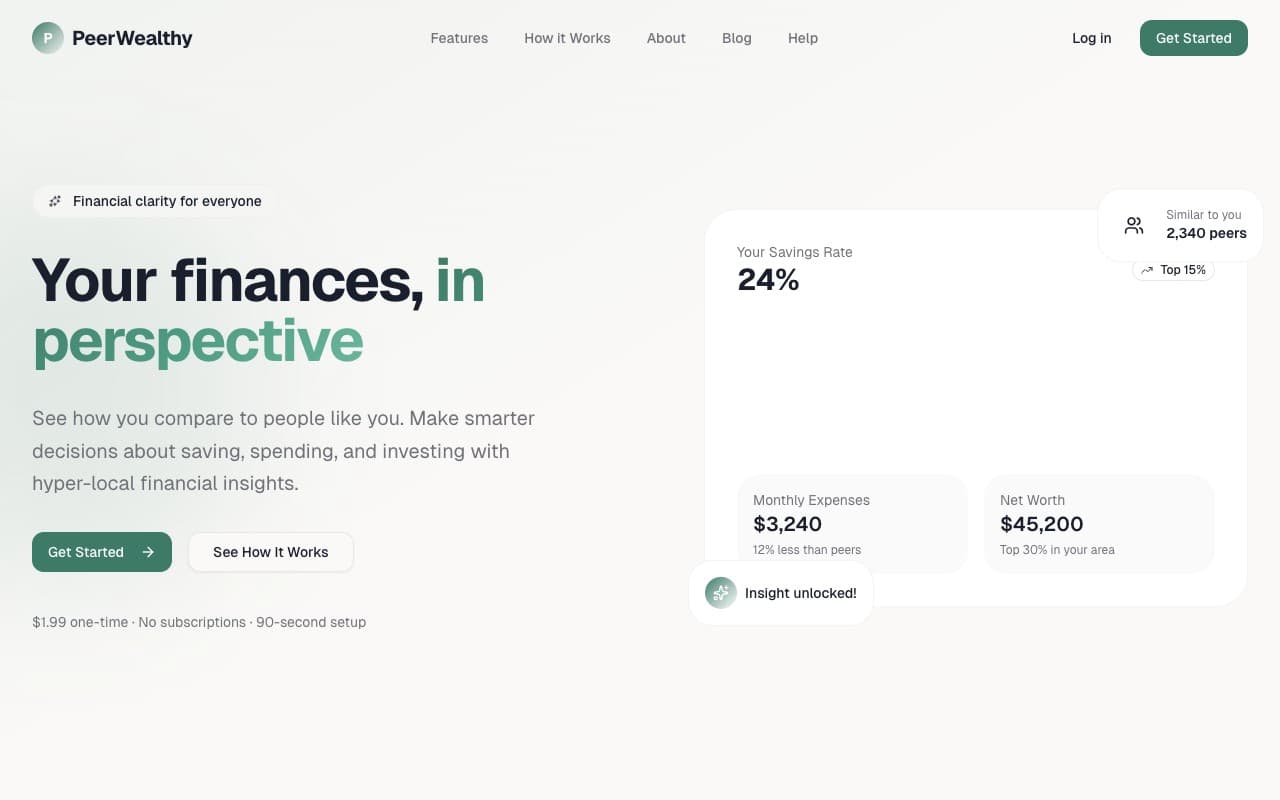
Task: Open the Help section
Action: (x=803, y=38)
